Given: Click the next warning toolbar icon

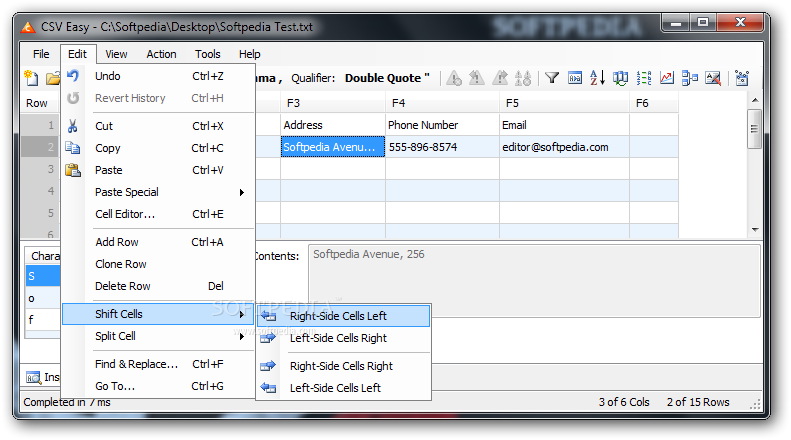Looking at the screenshot, I should 500,78.
